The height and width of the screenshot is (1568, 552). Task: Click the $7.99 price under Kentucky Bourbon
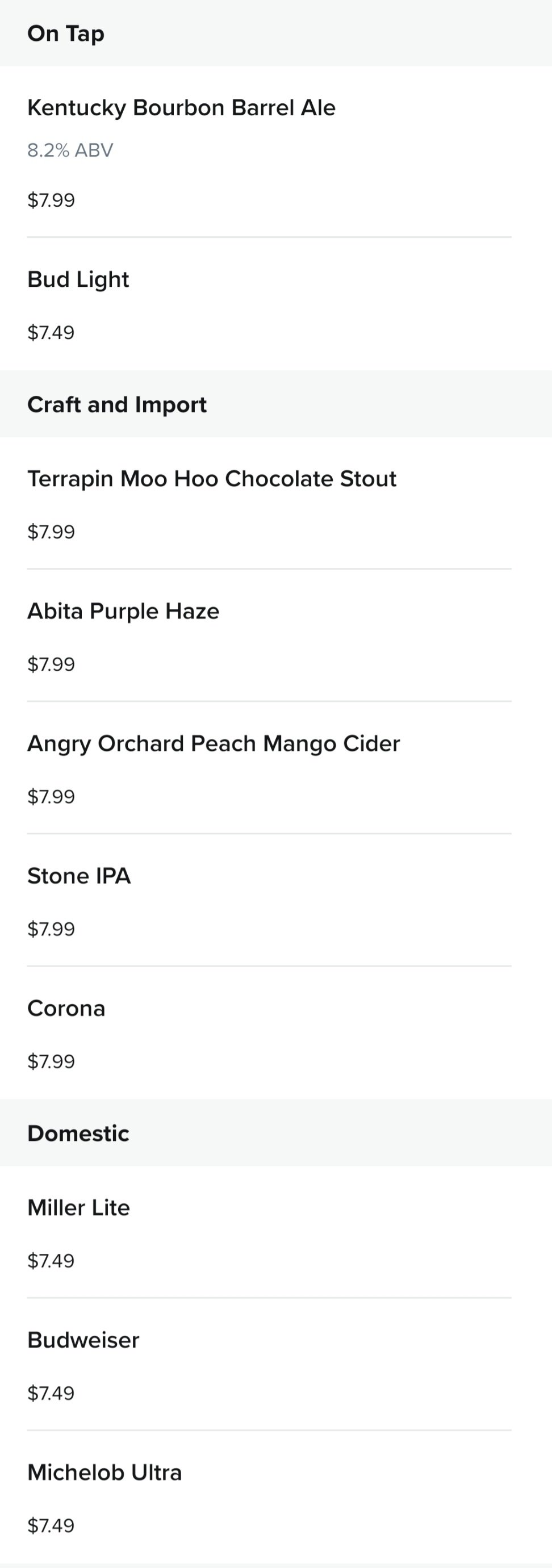tap(51, 200)
